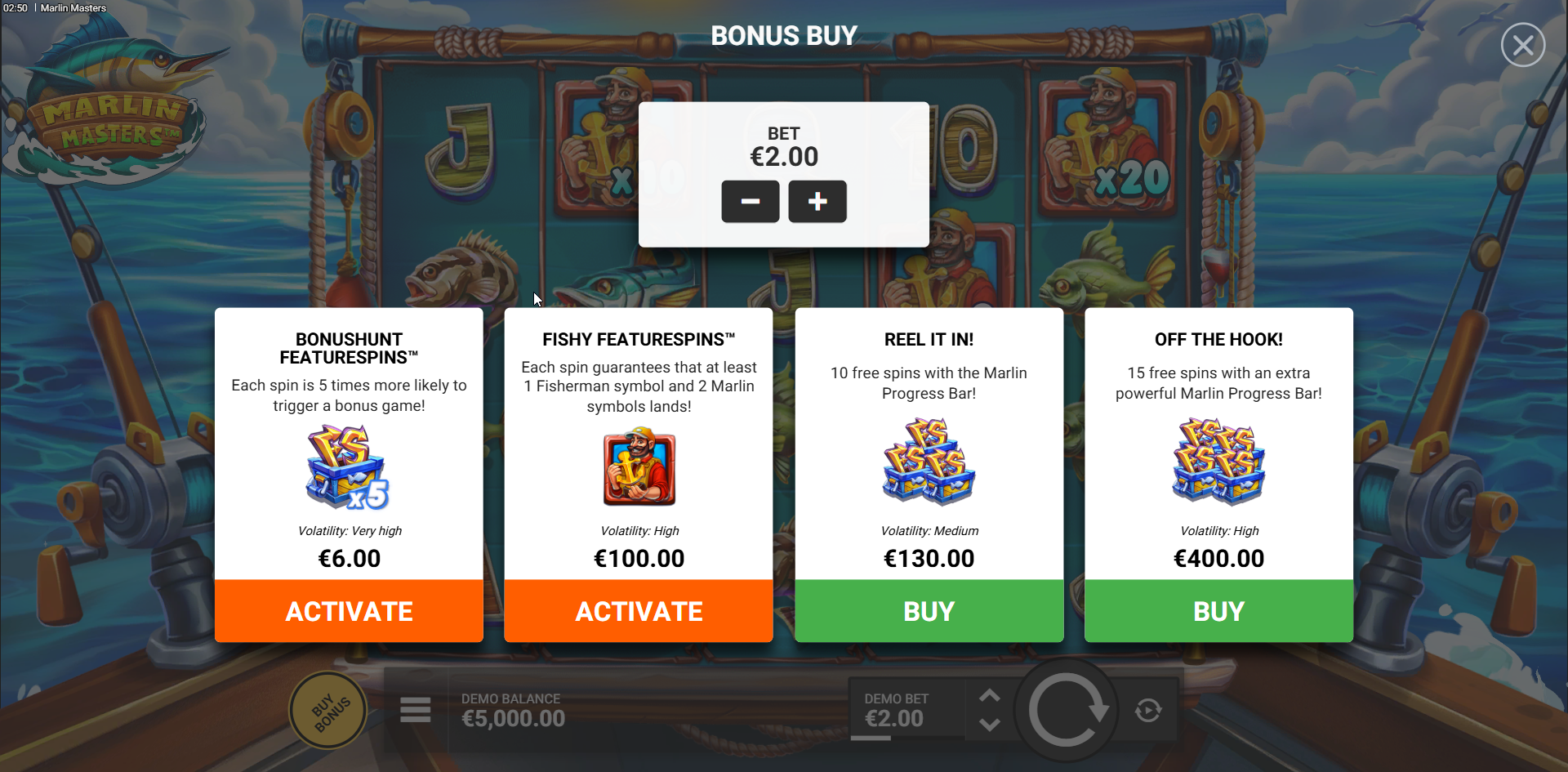Click the Buy Bonus round coin icon
Screen dimensions: 1568x772
tap(329, 711)
